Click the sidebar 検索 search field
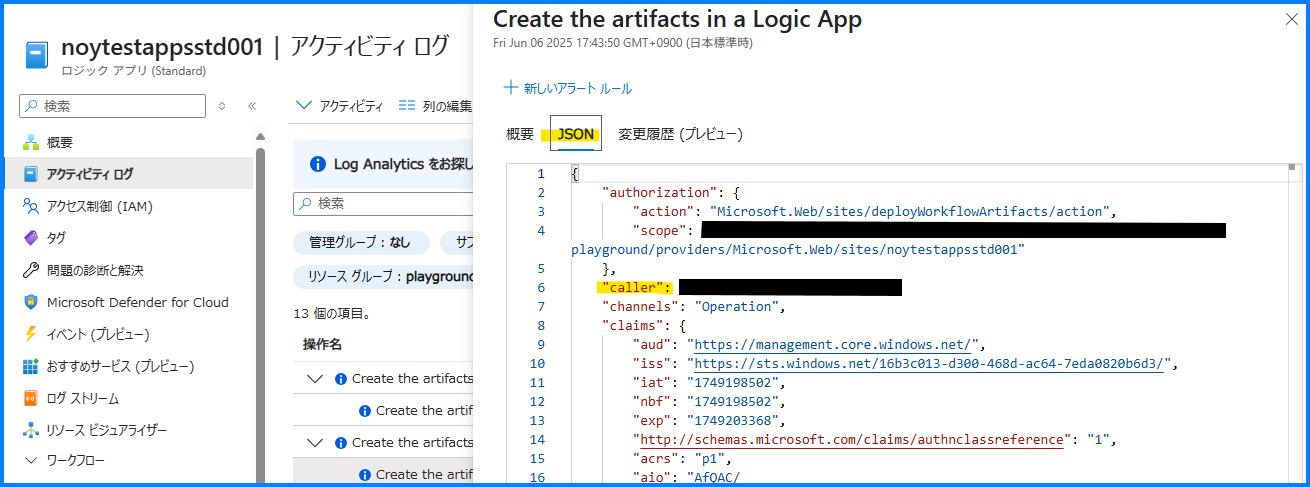 (112, 106)
